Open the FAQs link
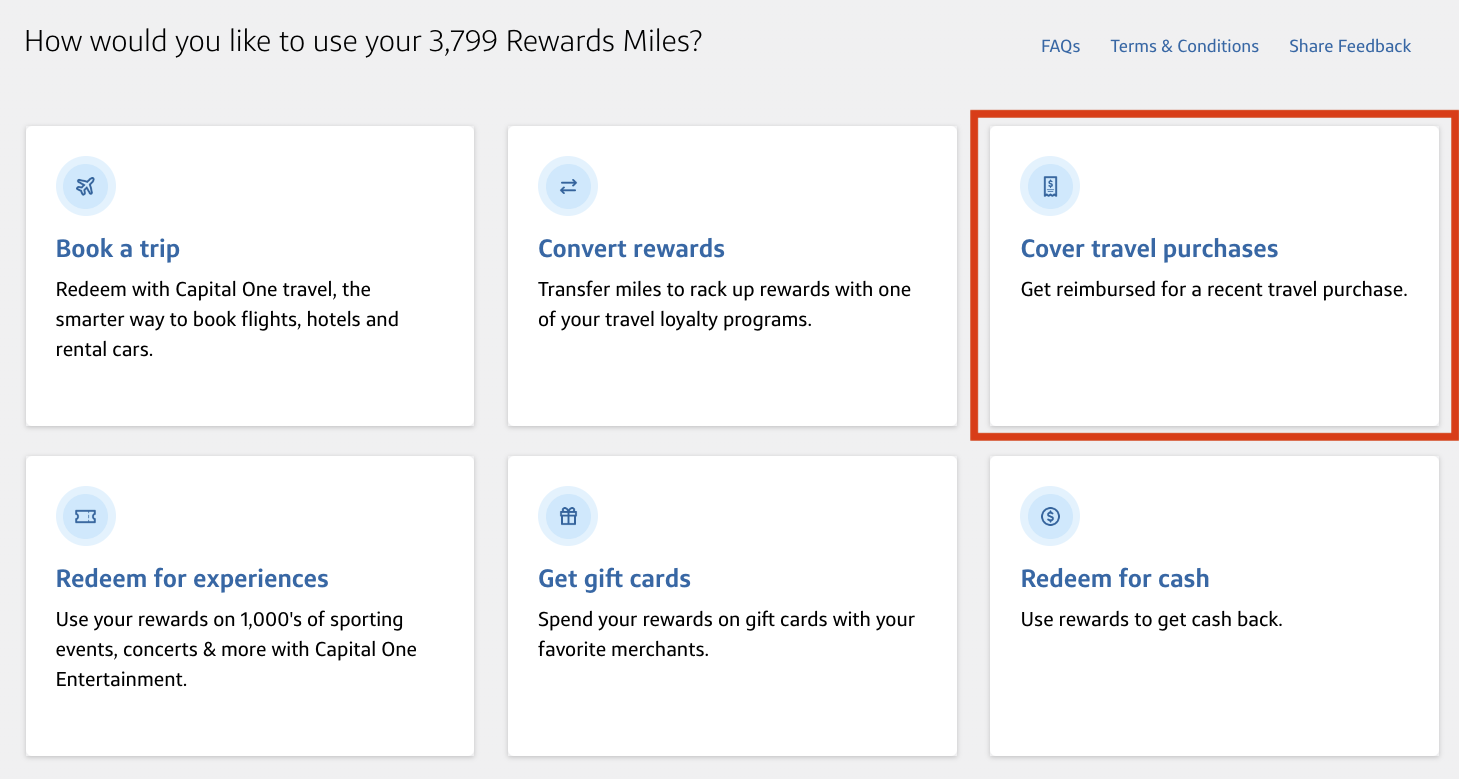The image size is (1459, 779). click(x=1060, y=46)
